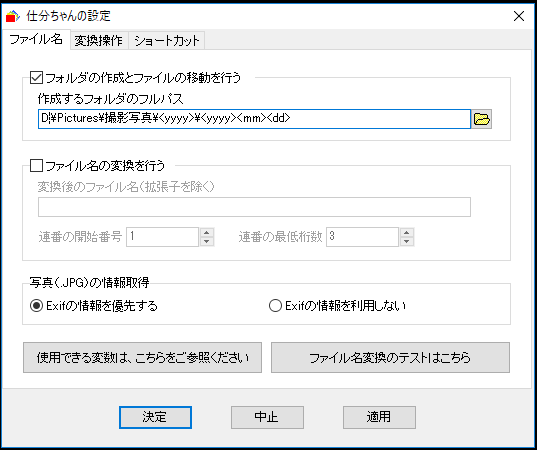Increase 連番の最低桁数 with up arrow
The width and height of the screenshot is (537, 450).
point(407,232)
